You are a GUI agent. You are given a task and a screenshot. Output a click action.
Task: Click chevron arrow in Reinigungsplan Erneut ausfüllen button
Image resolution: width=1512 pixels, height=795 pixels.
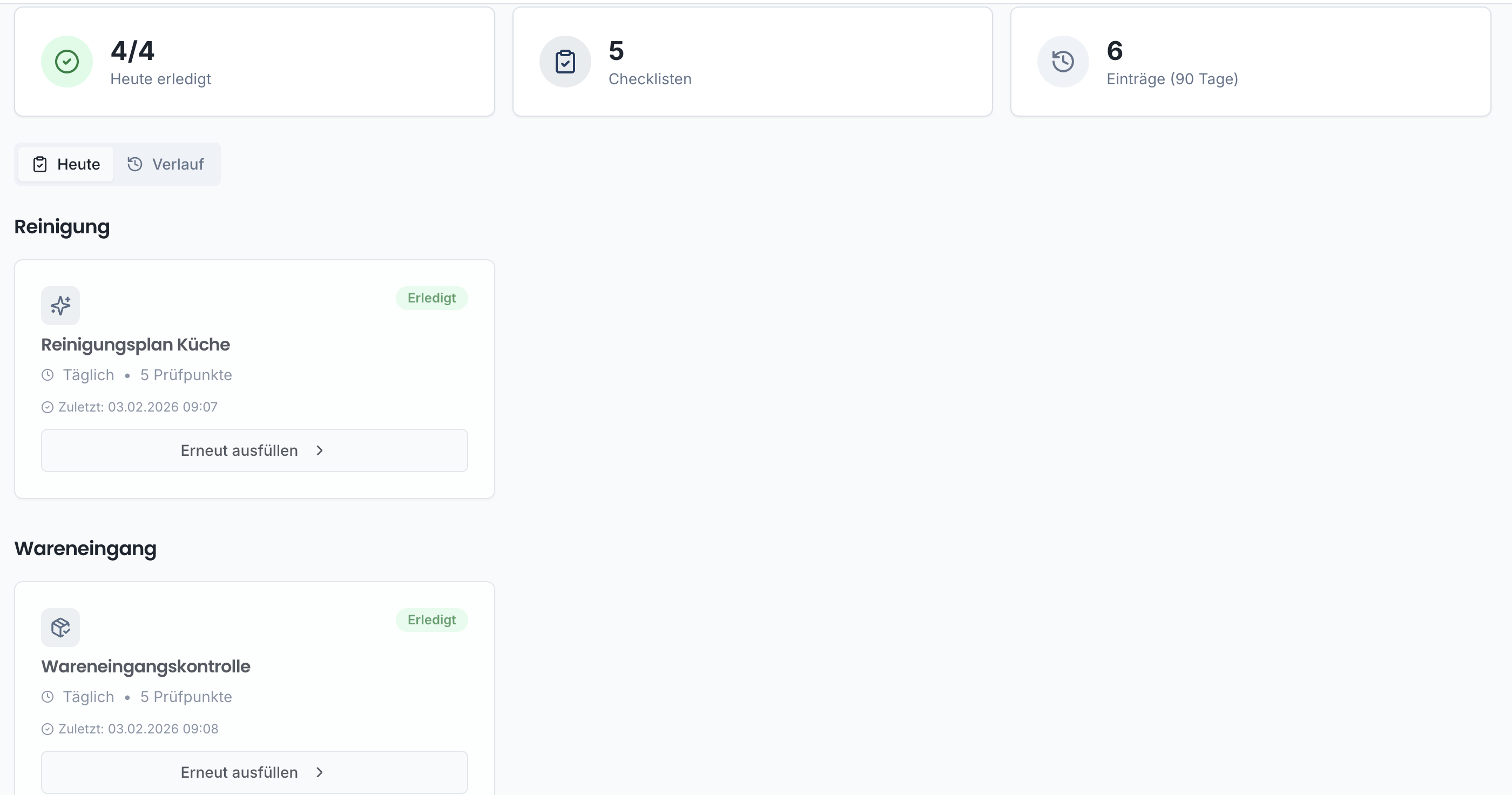(x=319, y=450)
